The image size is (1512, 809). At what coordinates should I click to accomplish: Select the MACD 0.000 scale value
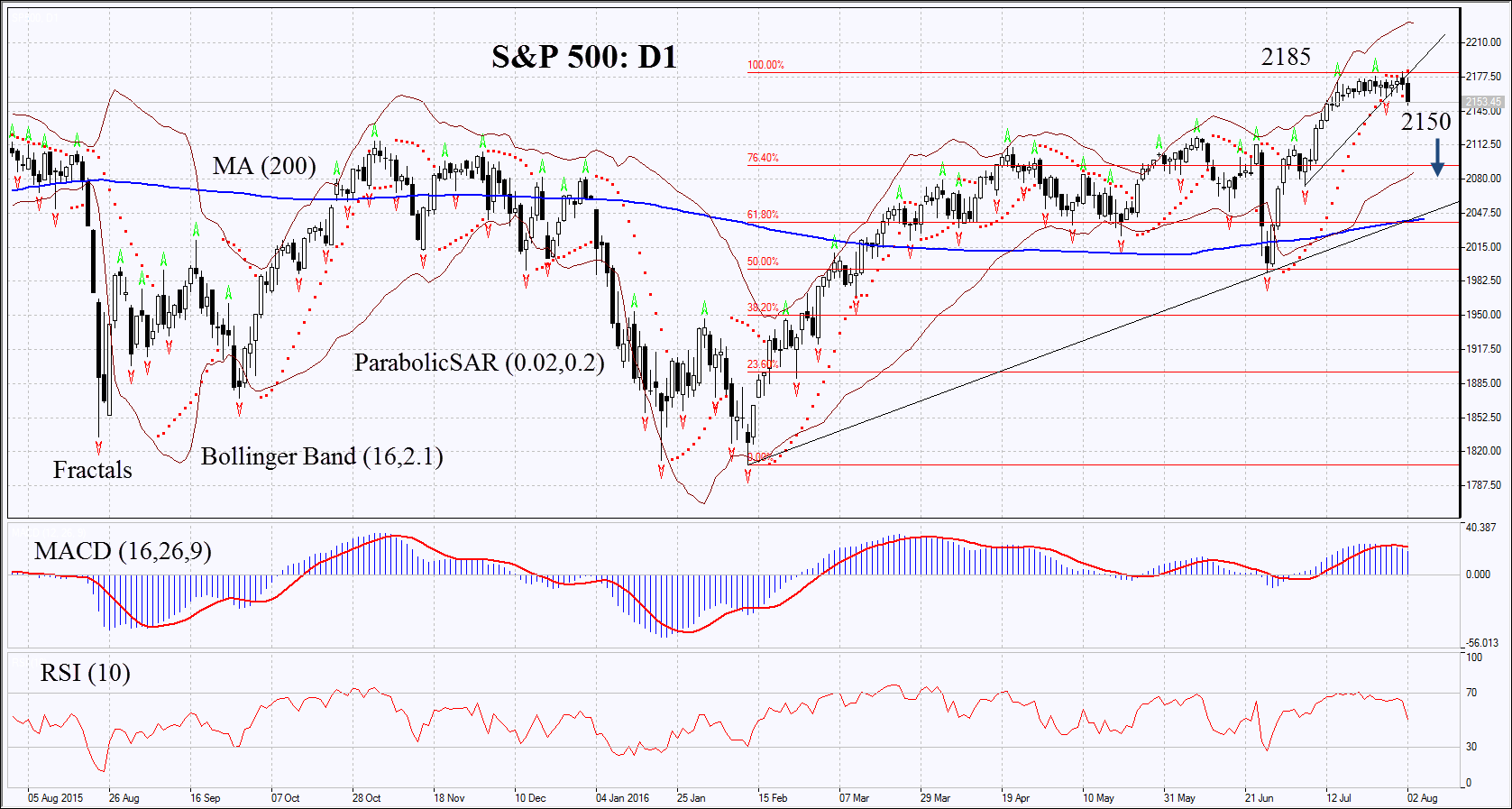point(1479,575)
